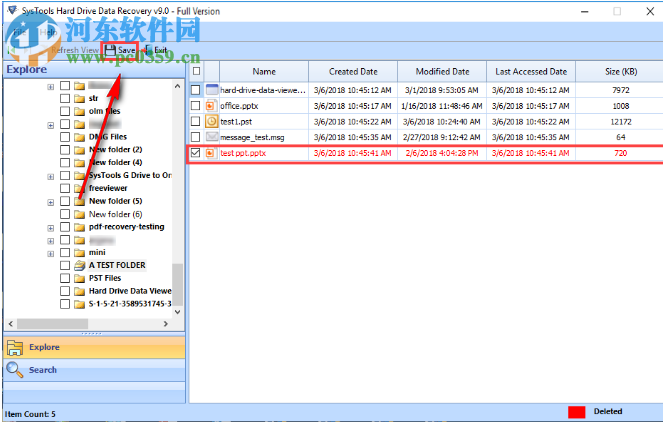Check the message_test.msg file checkbox
Screen dimensions: 663x423
[195, 137]
